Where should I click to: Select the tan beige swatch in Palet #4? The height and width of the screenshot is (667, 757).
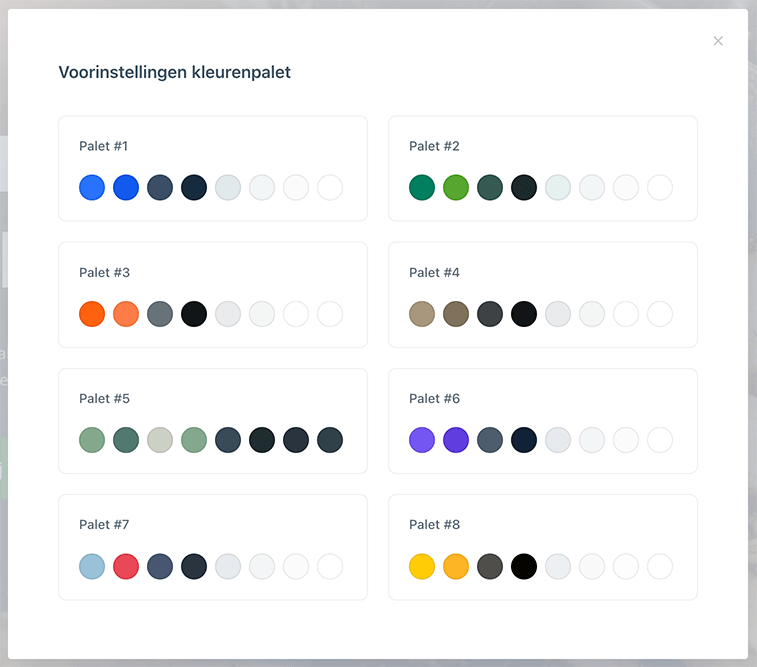(422, 314)
